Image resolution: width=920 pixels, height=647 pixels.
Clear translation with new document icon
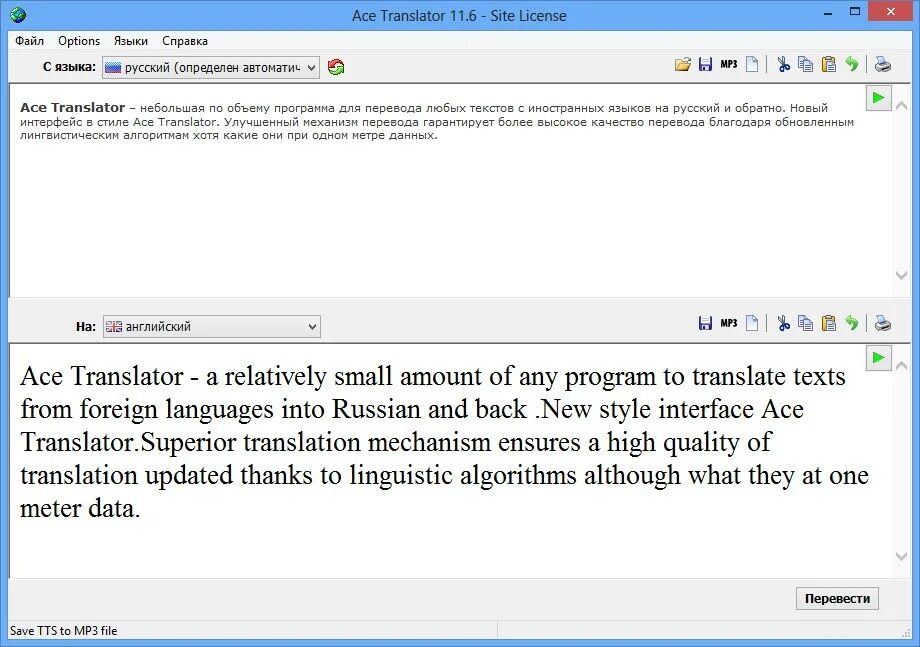[x=752, y=323]
